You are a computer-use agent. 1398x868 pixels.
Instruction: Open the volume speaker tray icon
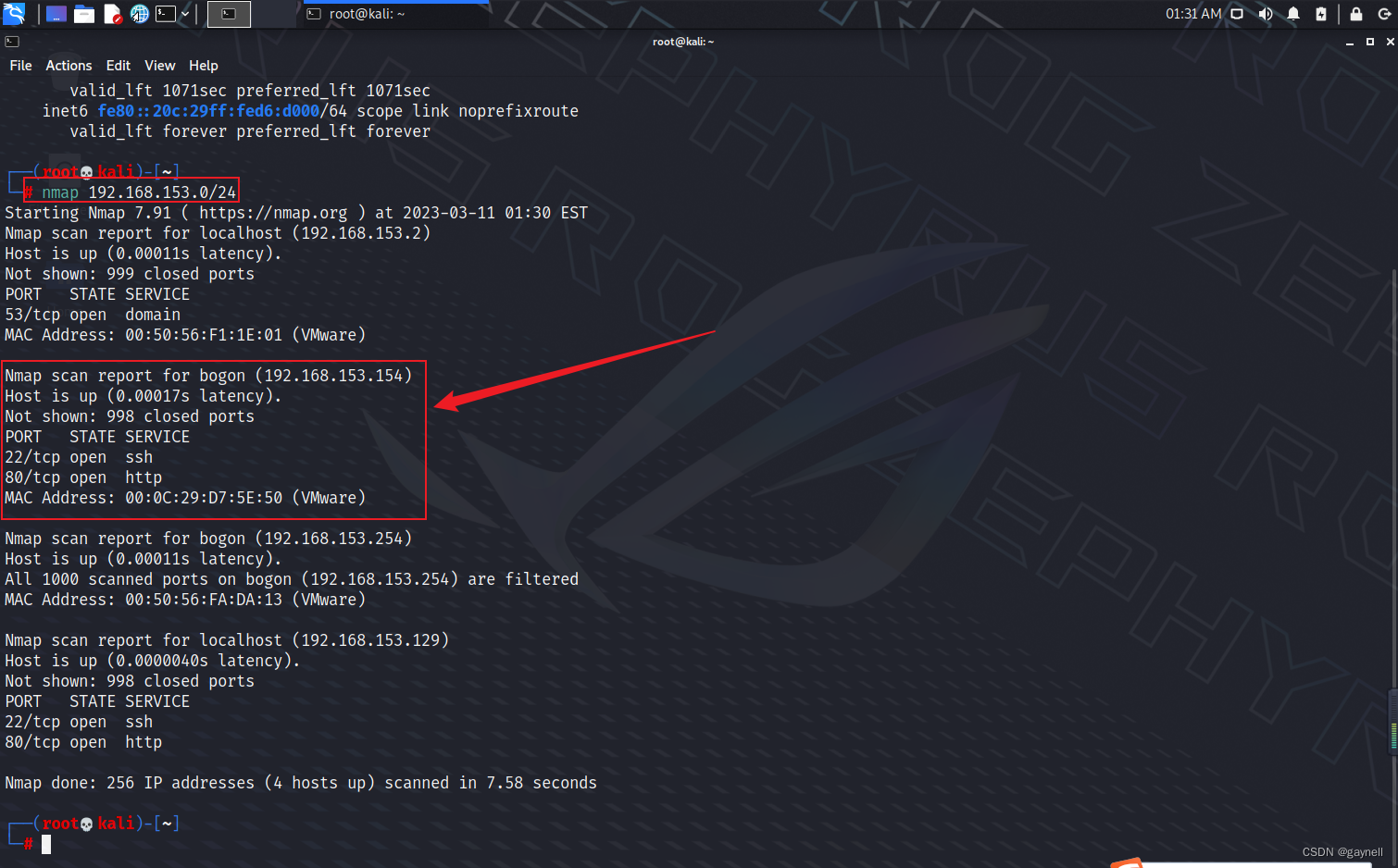click(1266, 14)
